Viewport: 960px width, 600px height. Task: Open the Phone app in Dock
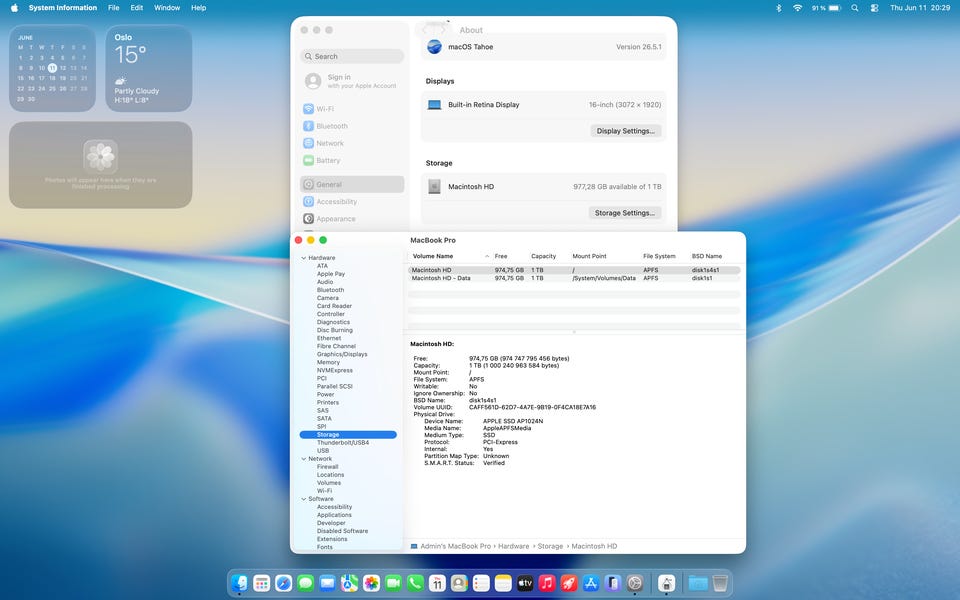[x=415, y=583]
